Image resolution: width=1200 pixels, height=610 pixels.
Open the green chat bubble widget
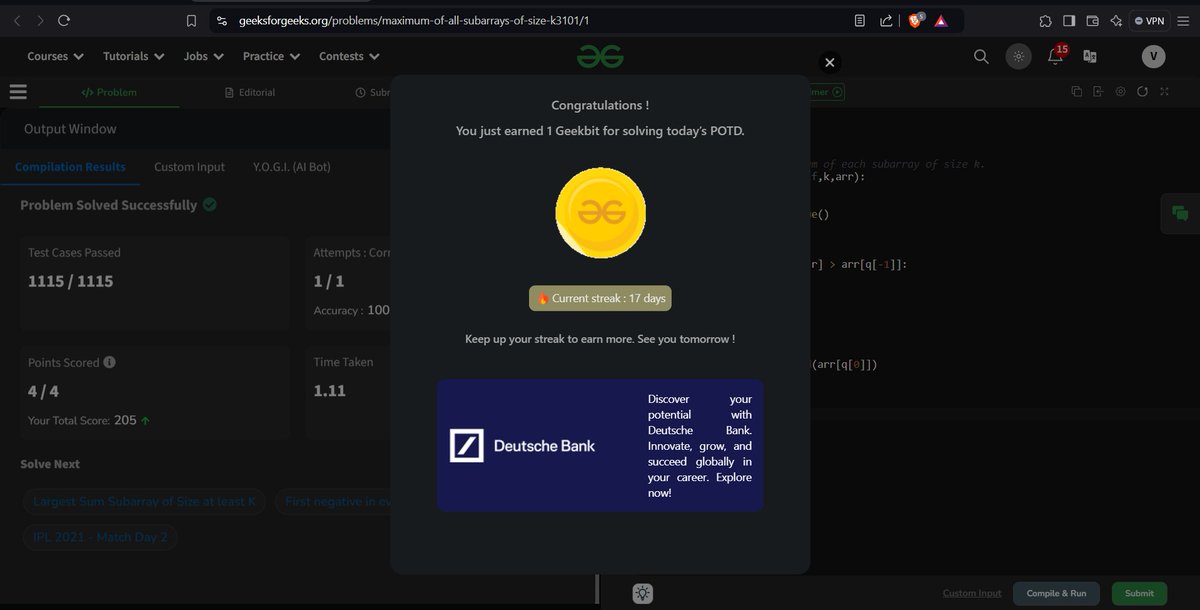(1180, 213)
